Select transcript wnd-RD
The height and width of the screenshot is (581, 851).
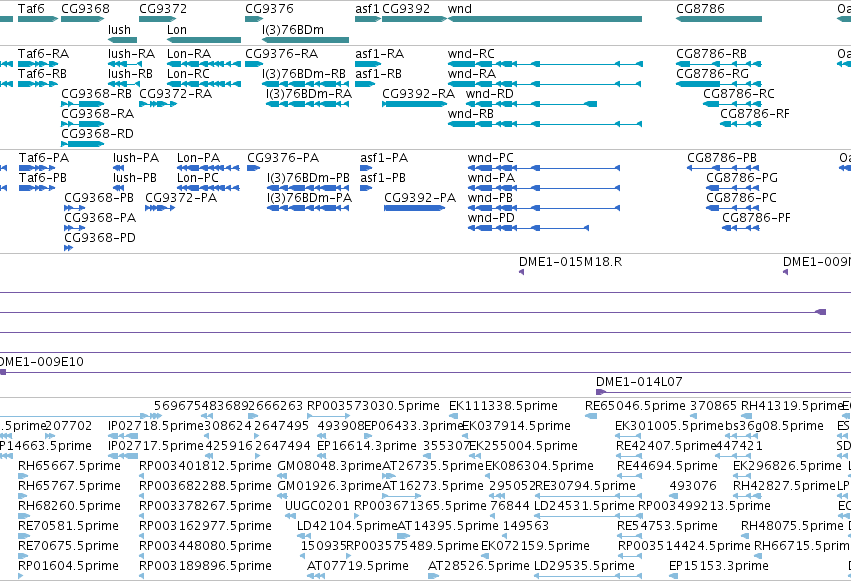[x=531, y=104]
